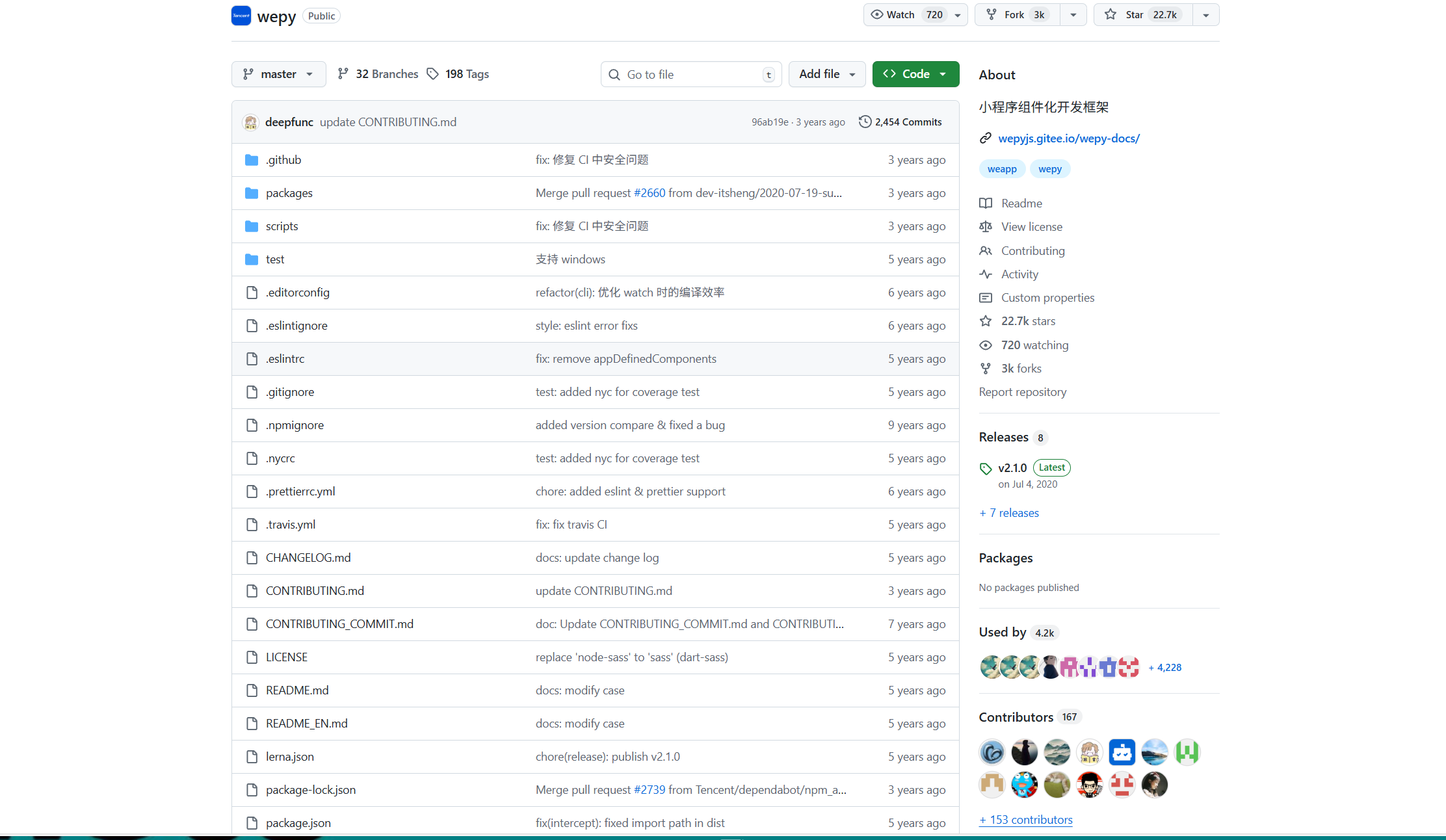Click the branch icon beside 32 Branches
Screen dimensions: 1446x840
tap(343, 73)
